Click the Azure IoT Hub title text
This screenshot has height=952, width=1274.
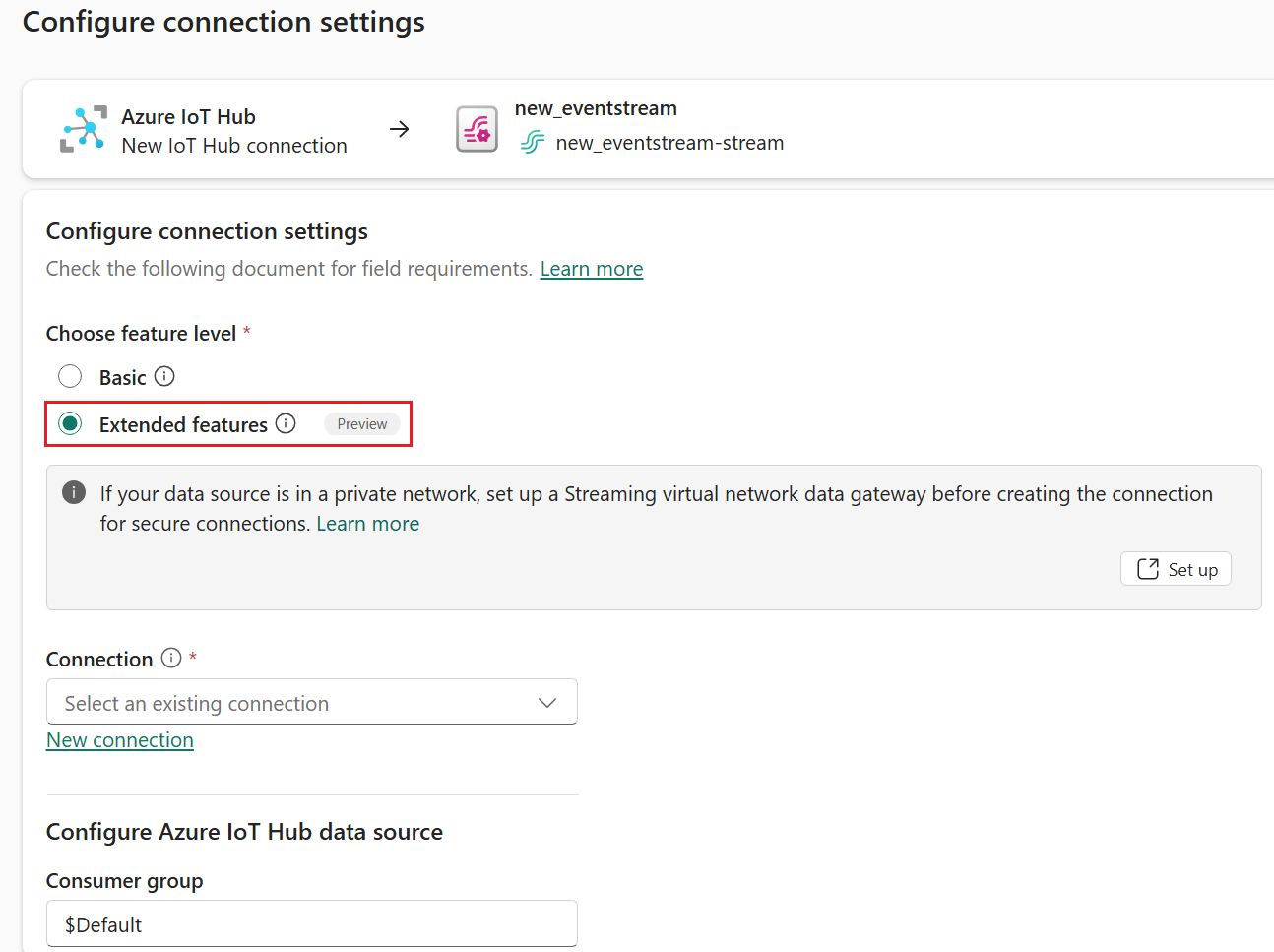[x=189, y=117]
